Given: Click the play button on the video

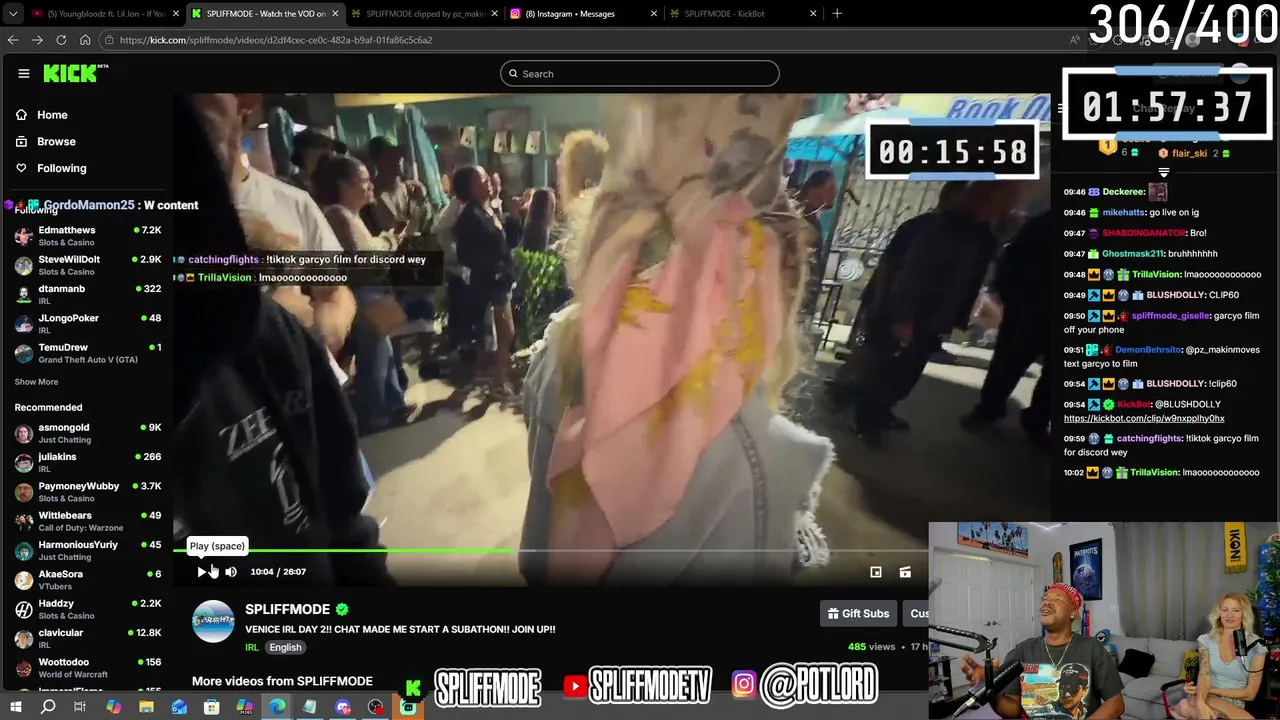Looking at the screenshot, I should [x=202, y=572].
